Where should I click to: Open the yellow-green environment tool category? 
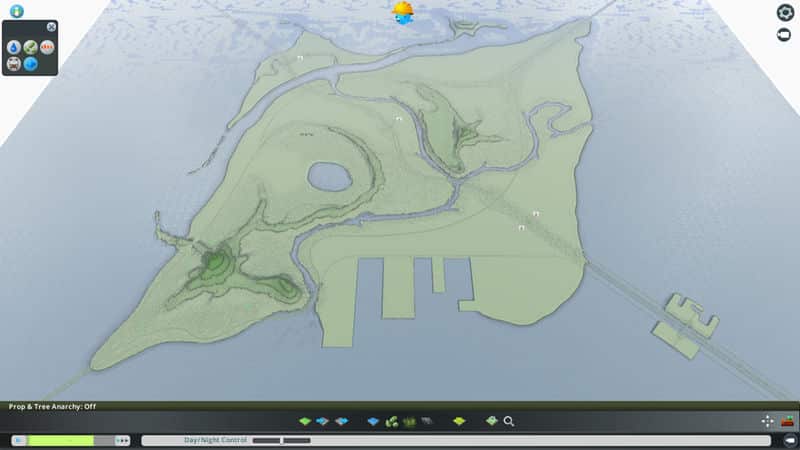click(459, 422)
